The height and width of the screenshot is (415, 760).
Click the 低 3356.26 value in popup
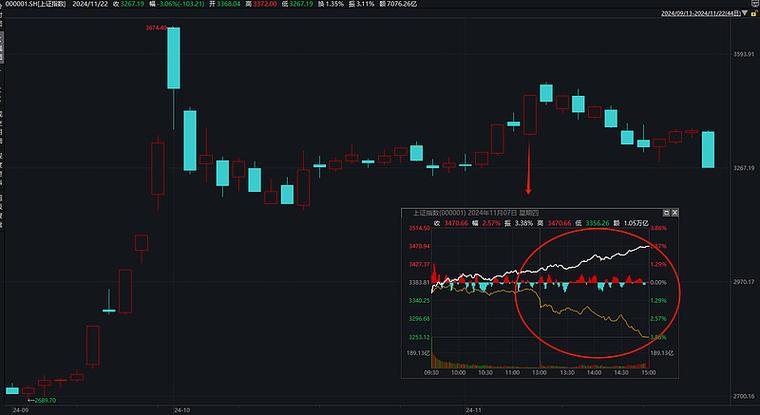click(592, 223)
